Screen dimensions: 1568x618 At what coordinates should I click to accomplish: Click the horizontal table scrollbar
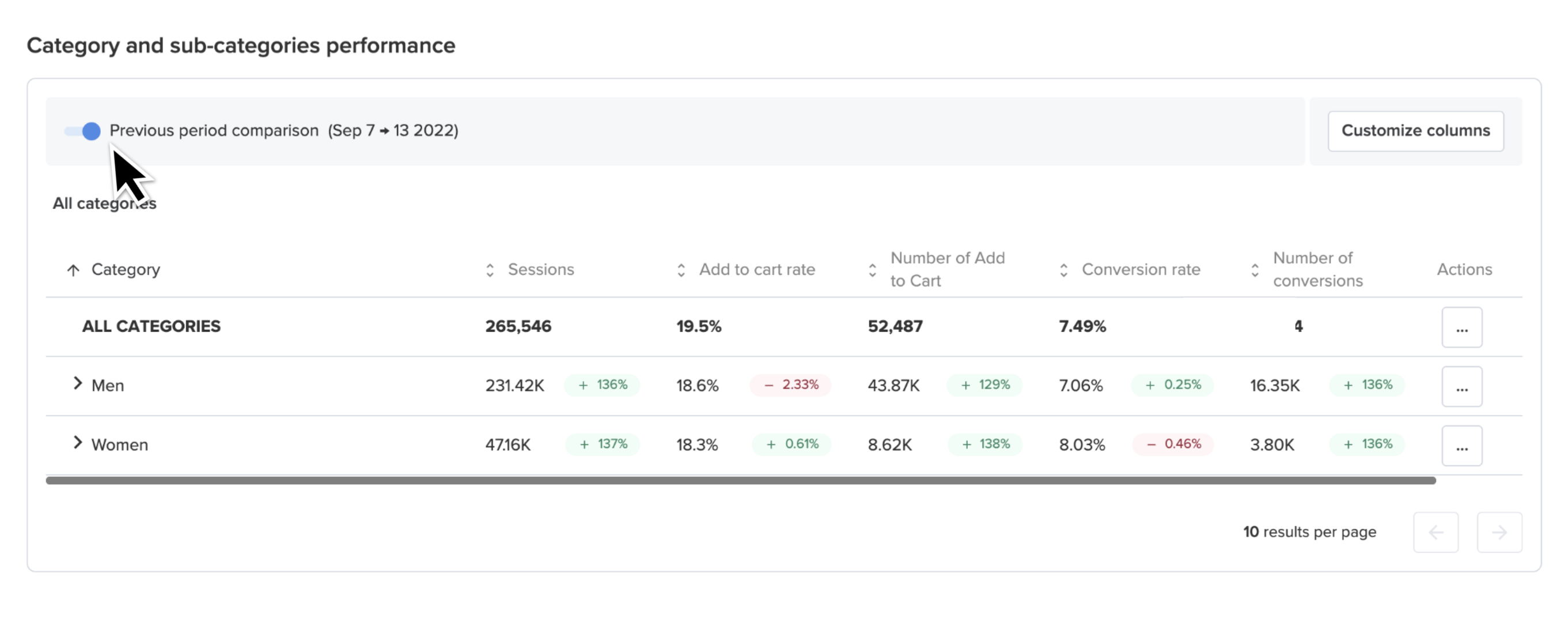741,481
